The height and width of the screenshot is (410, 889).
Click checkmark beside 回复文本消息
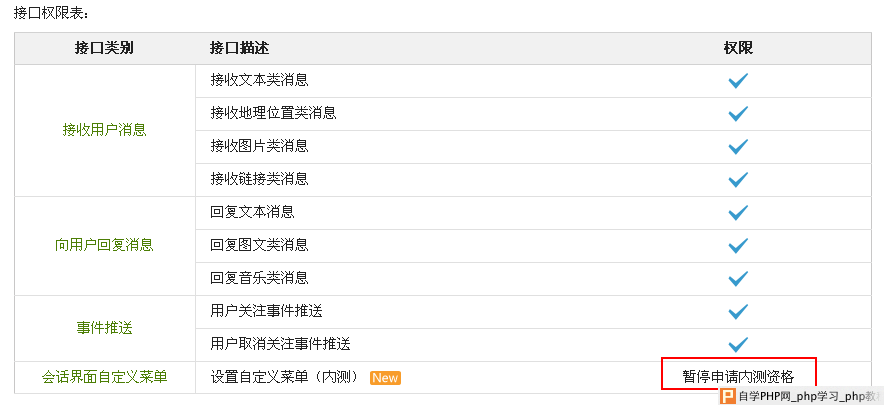coord(738,213)
